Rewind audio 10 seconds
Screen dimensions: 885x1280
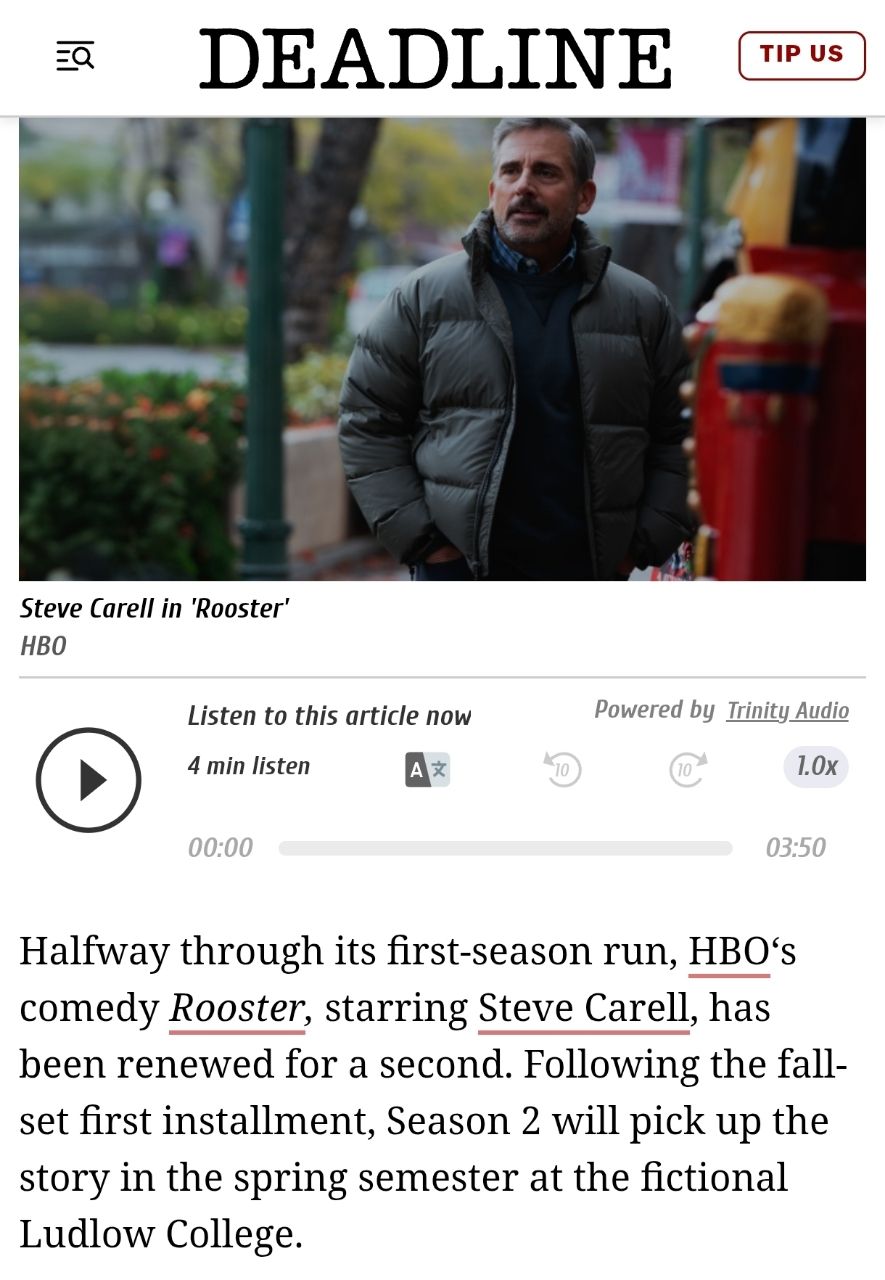(x=562, y=768)
